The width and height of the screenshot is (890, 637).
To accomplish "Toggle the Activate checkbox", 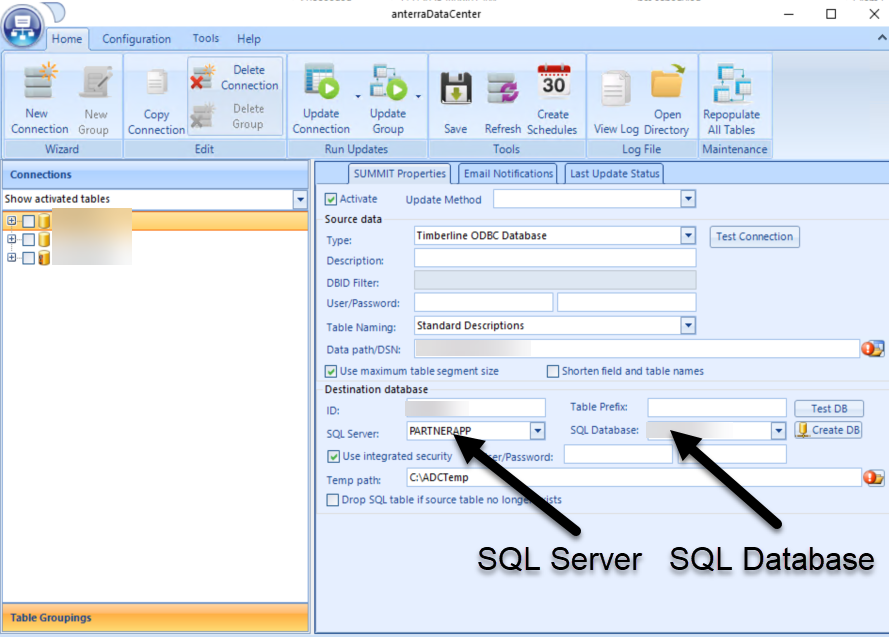I will pyautogui.click(x=332, y=200).
